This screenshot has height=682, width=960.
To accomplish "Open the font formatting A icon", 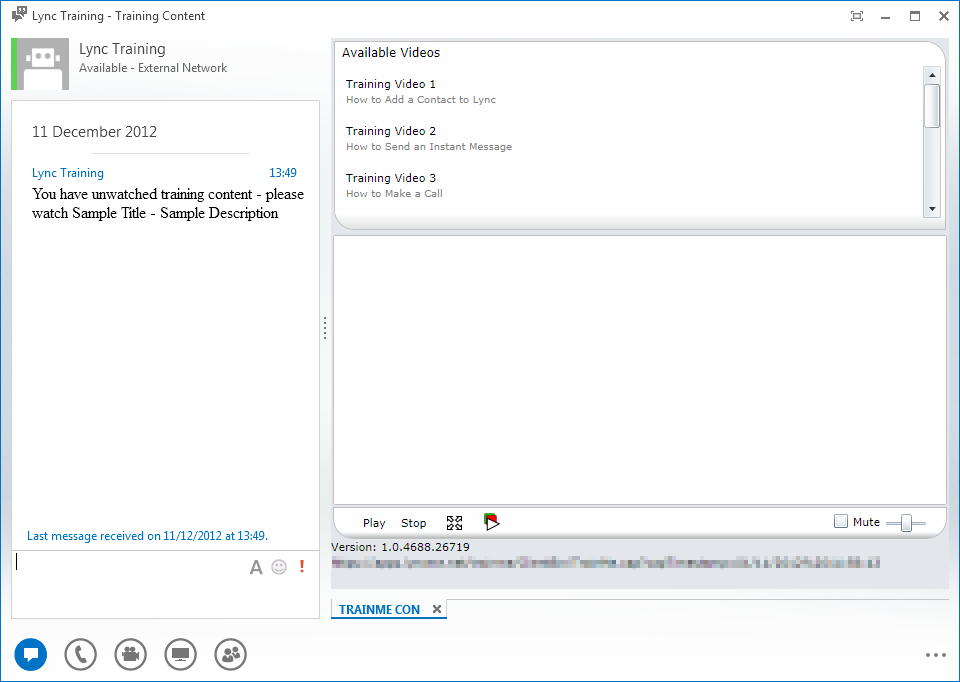I will pyautogui.click(x=256, y=568).
